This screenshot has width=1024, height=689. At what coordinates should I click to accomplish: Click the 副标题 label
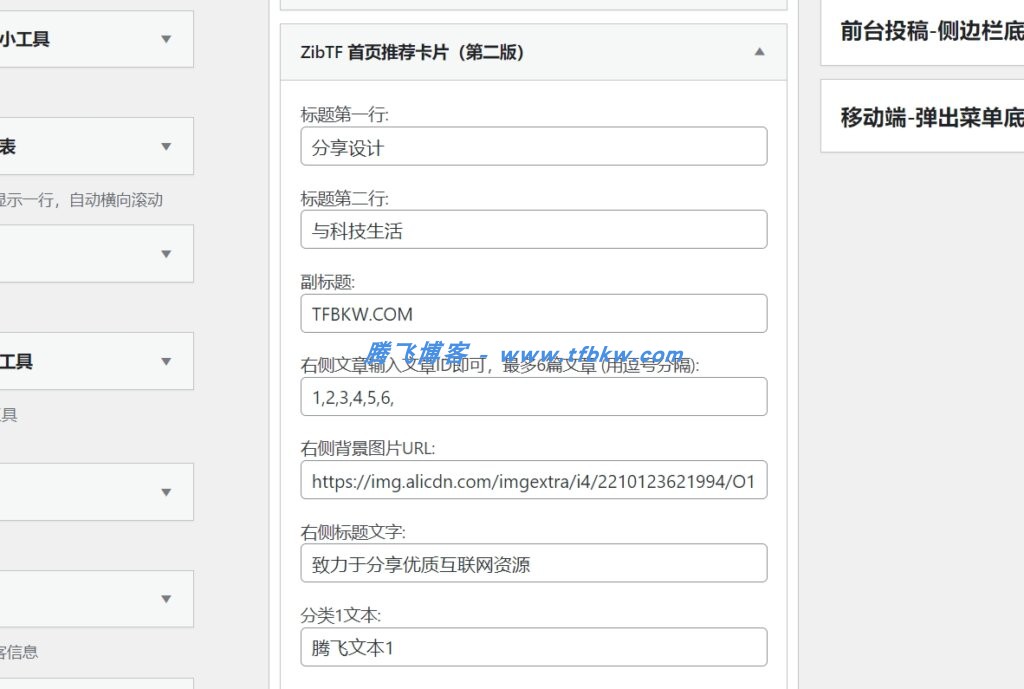[x=327, y=282]
